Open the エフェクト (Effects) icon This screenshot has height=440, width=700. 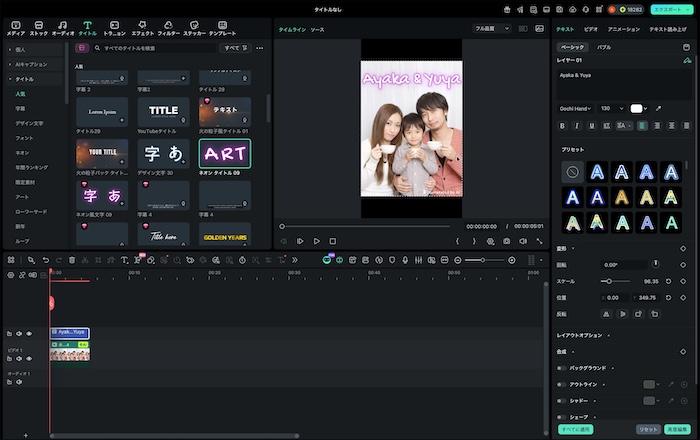(142, 28)
